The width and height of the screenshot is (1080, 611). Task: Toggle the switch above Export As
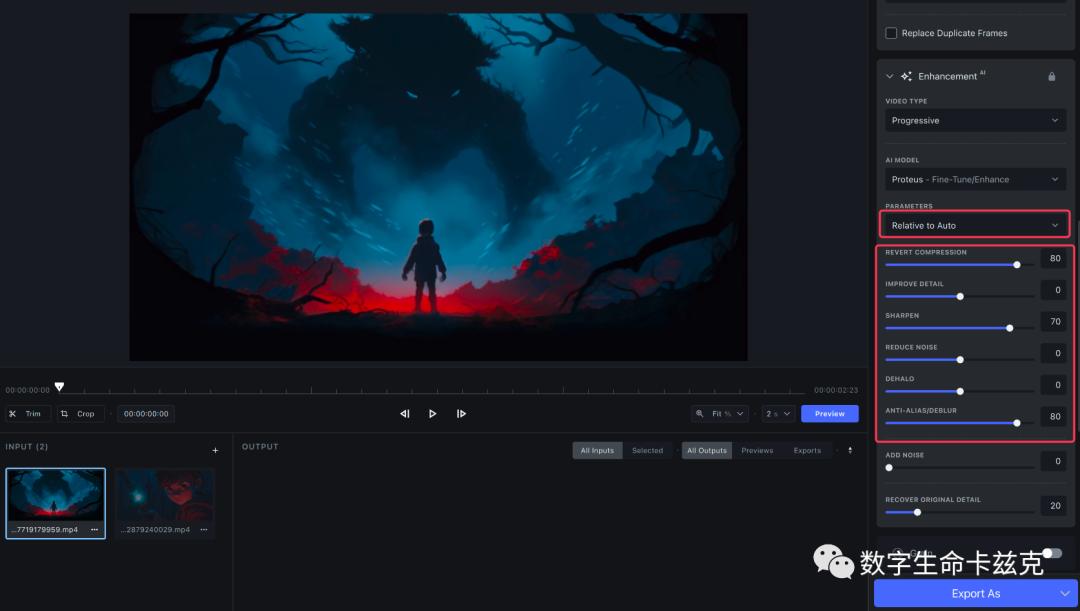coord(1051,553)
